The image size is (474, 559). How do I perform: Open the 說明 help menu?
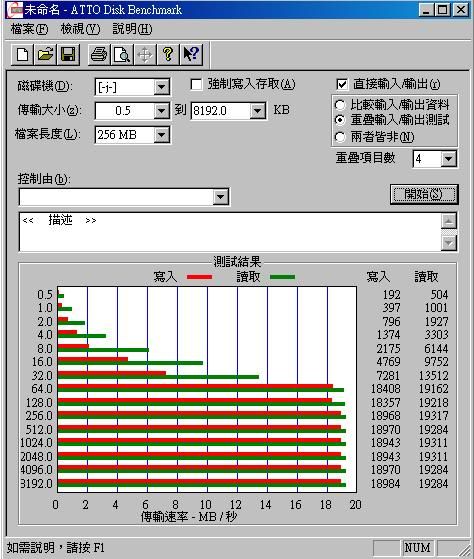tap(132, 29)
